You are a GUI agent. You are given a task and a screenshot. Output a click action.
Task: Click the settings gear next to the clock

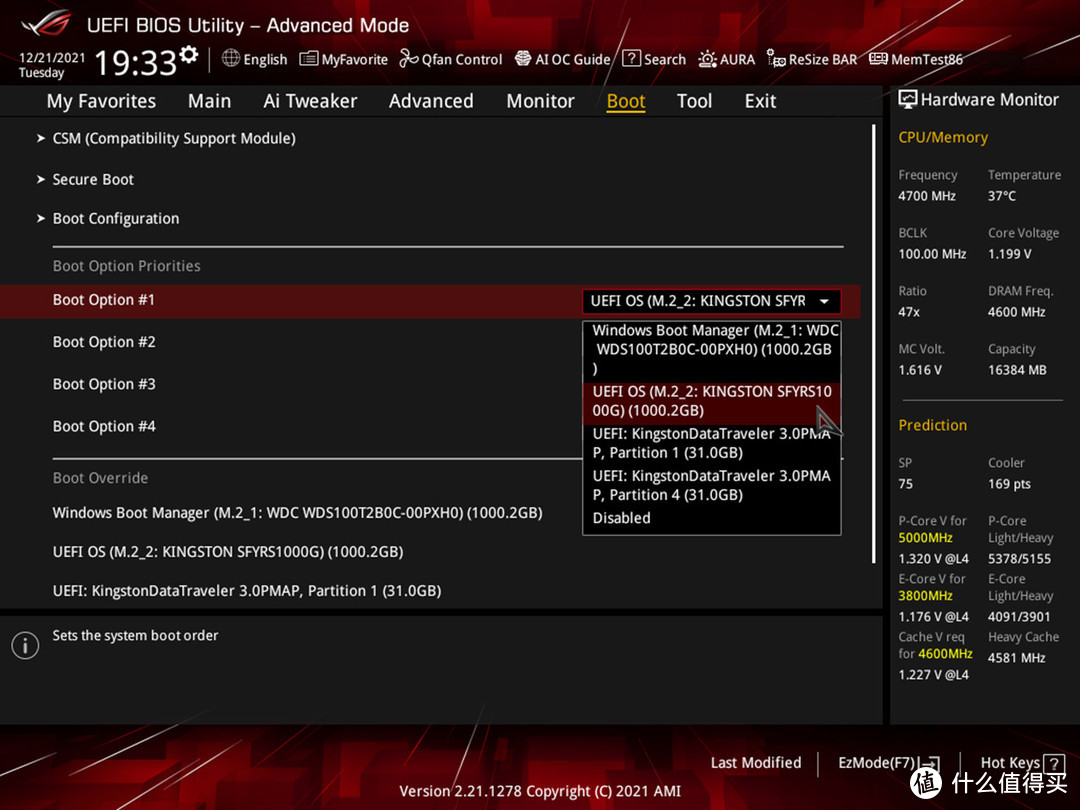(189, 54)
